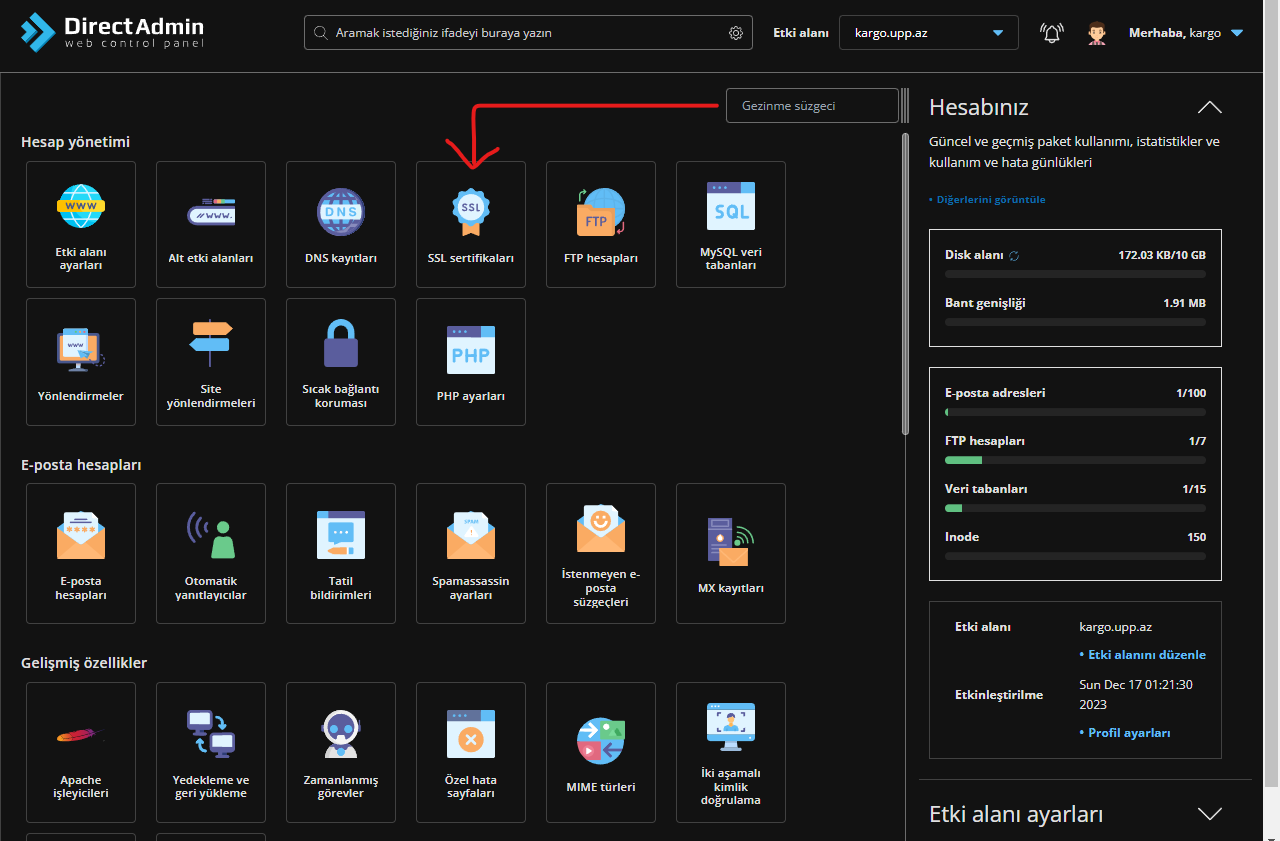Collapse the Hesabınız panel

tap(1209, 107)
